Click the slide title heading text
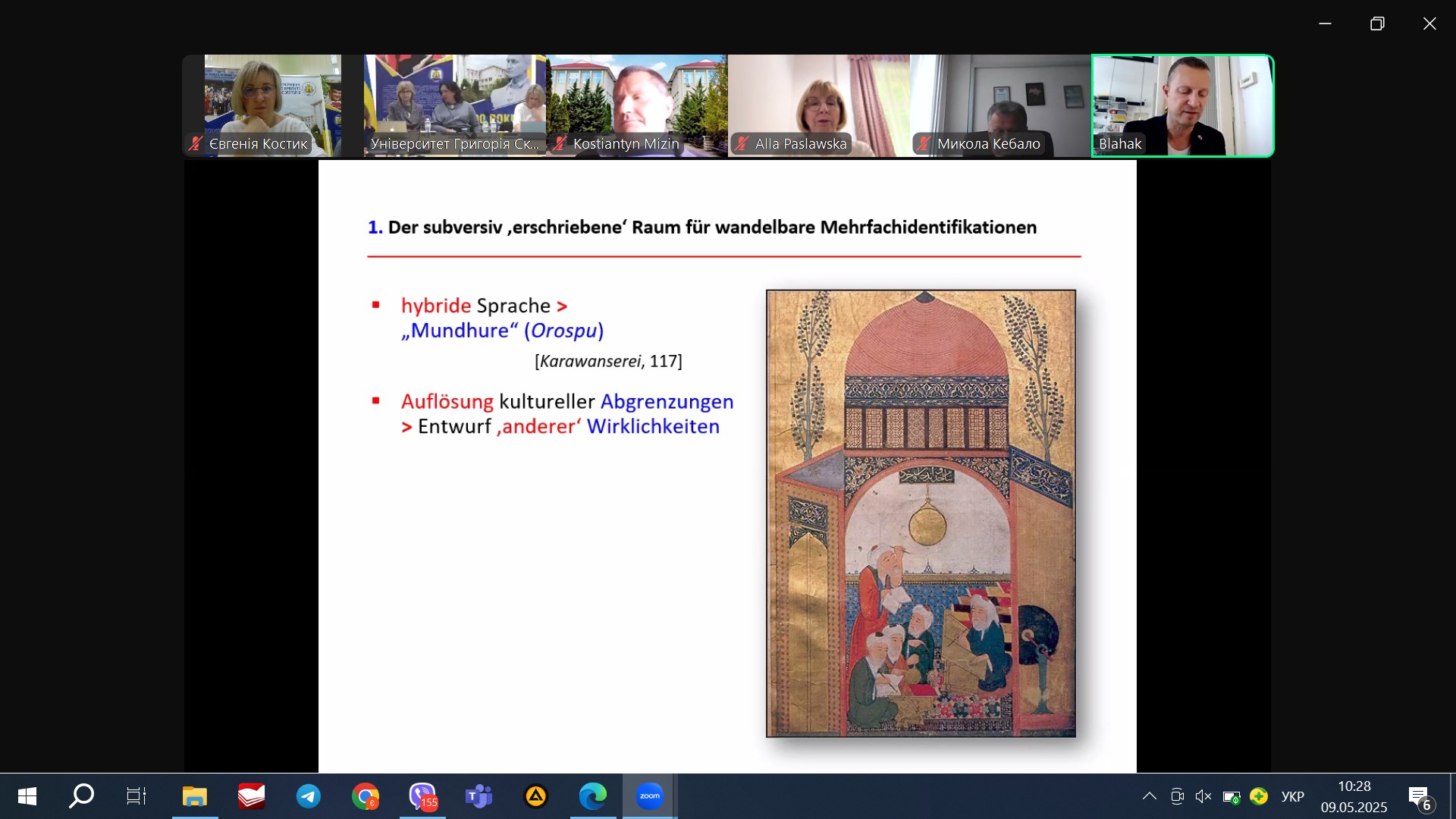 [x=702, y=227]
